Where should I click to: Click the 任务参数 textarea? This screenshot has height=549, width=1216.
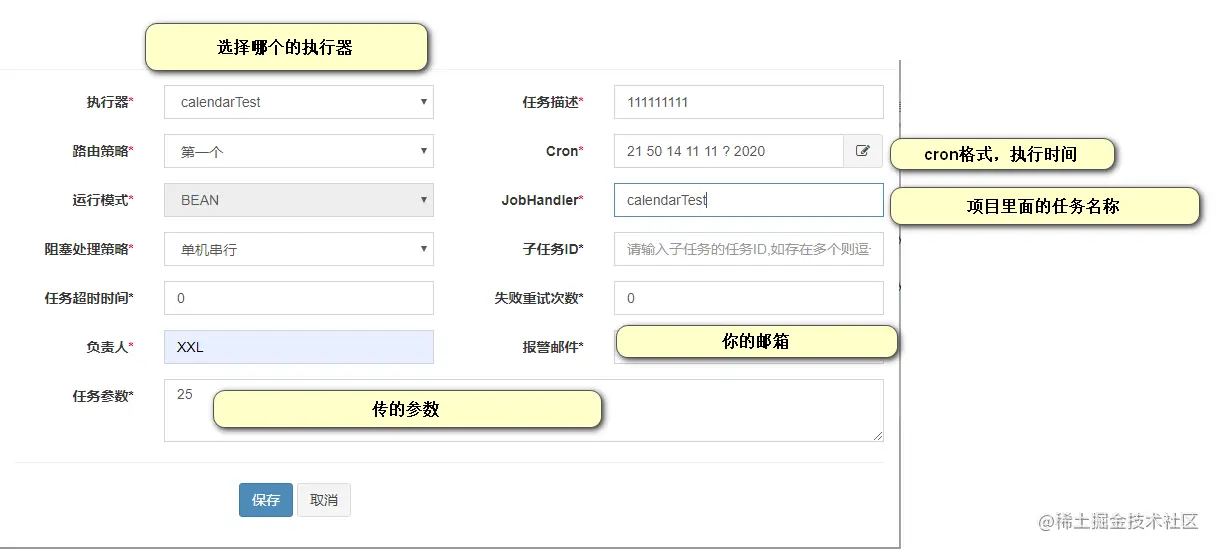524,410
